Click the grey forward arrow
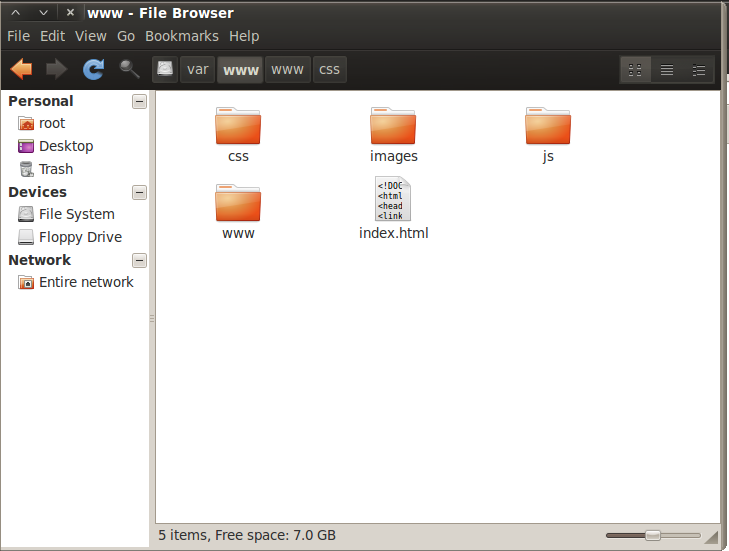 coord(57,70)
